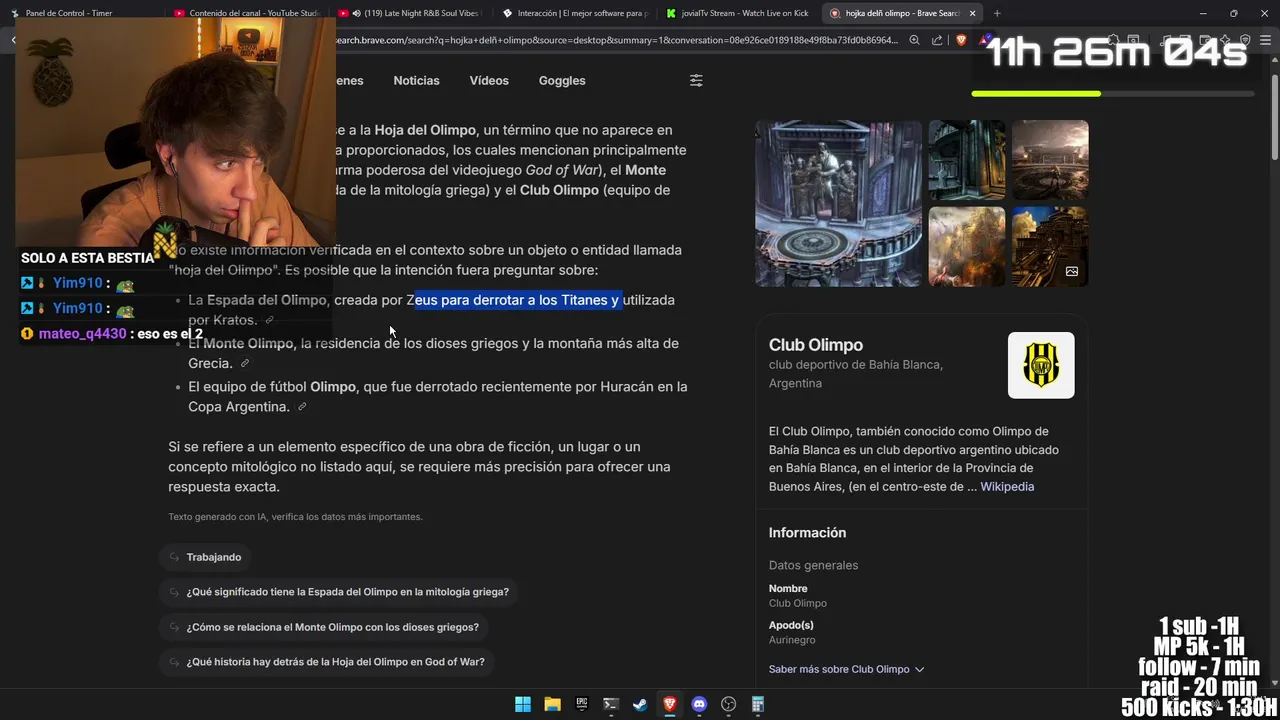Open a new browser tab
Image resolution: width=1280 pixels, height=720 pixels.
997,13
